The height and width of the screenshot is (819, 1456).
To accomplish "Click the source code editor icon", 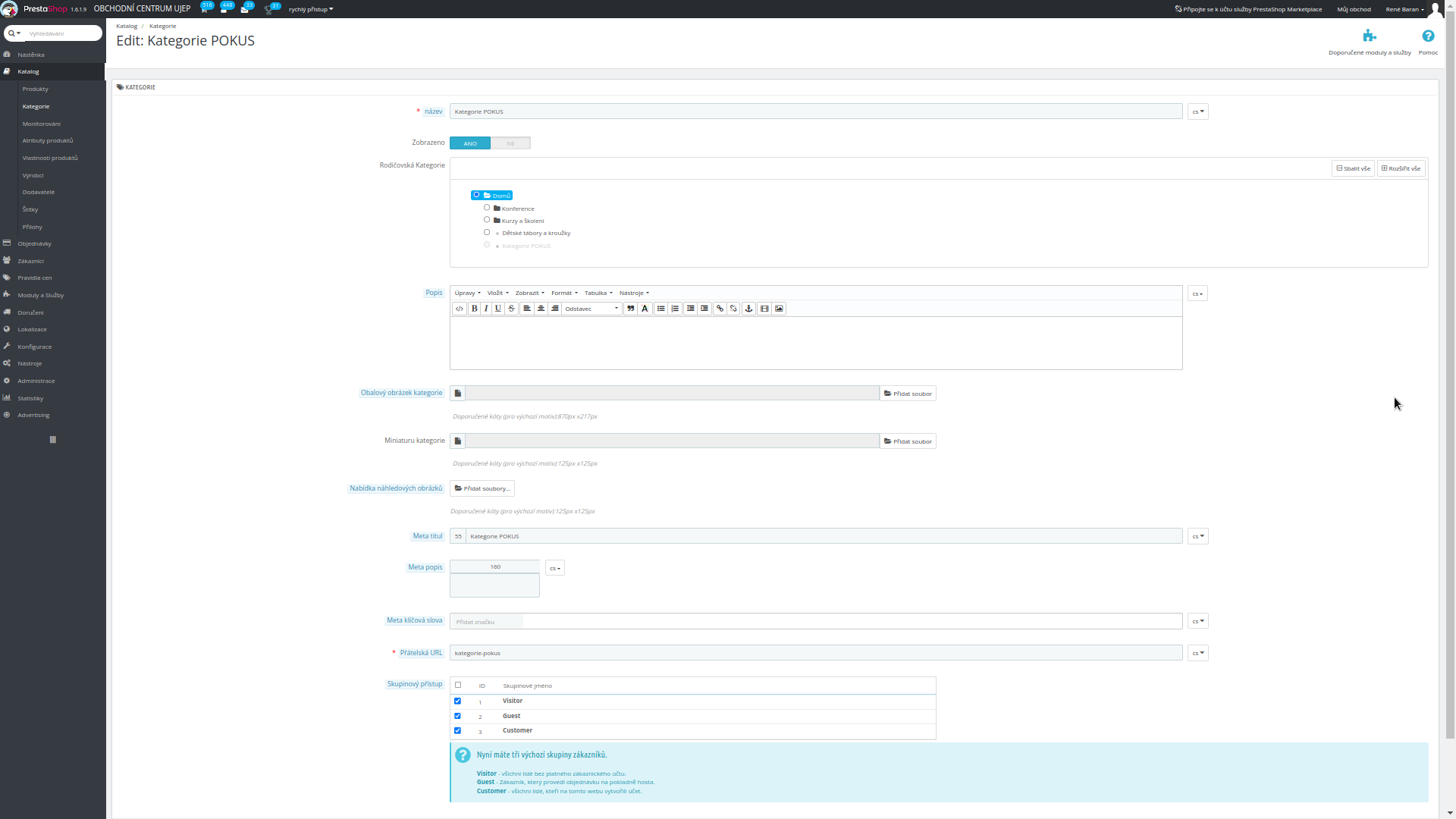I will (459, 309).
